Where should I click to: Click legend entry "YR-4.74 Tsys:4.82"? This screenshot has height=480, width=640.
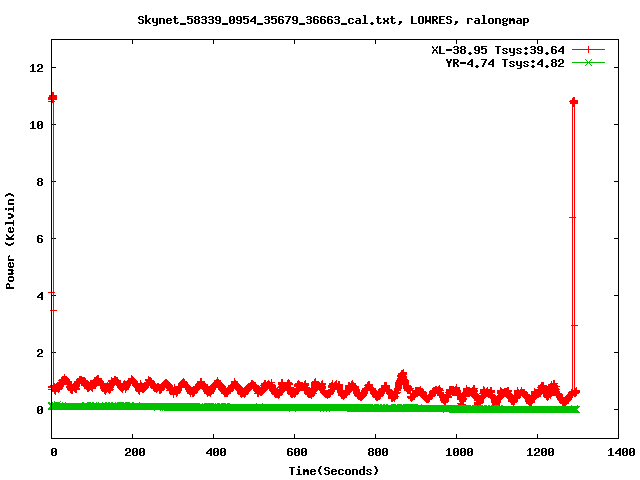coord(505,63)
